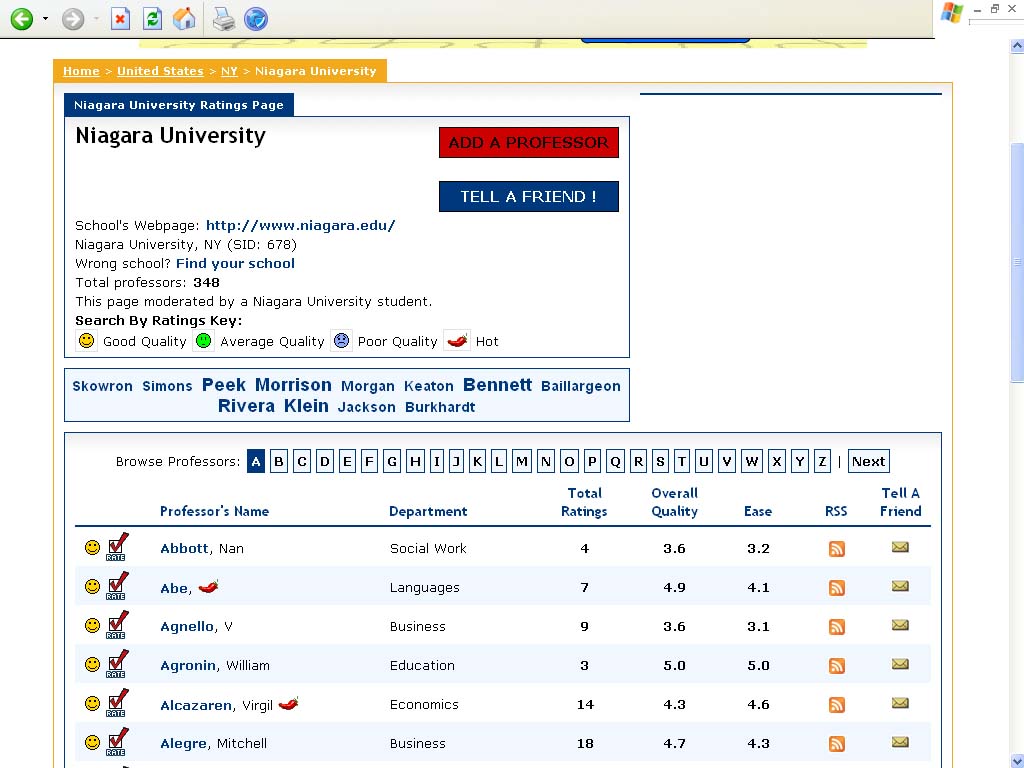Click the yellow smiley icon beside Abbott

(x=93, y=547)
